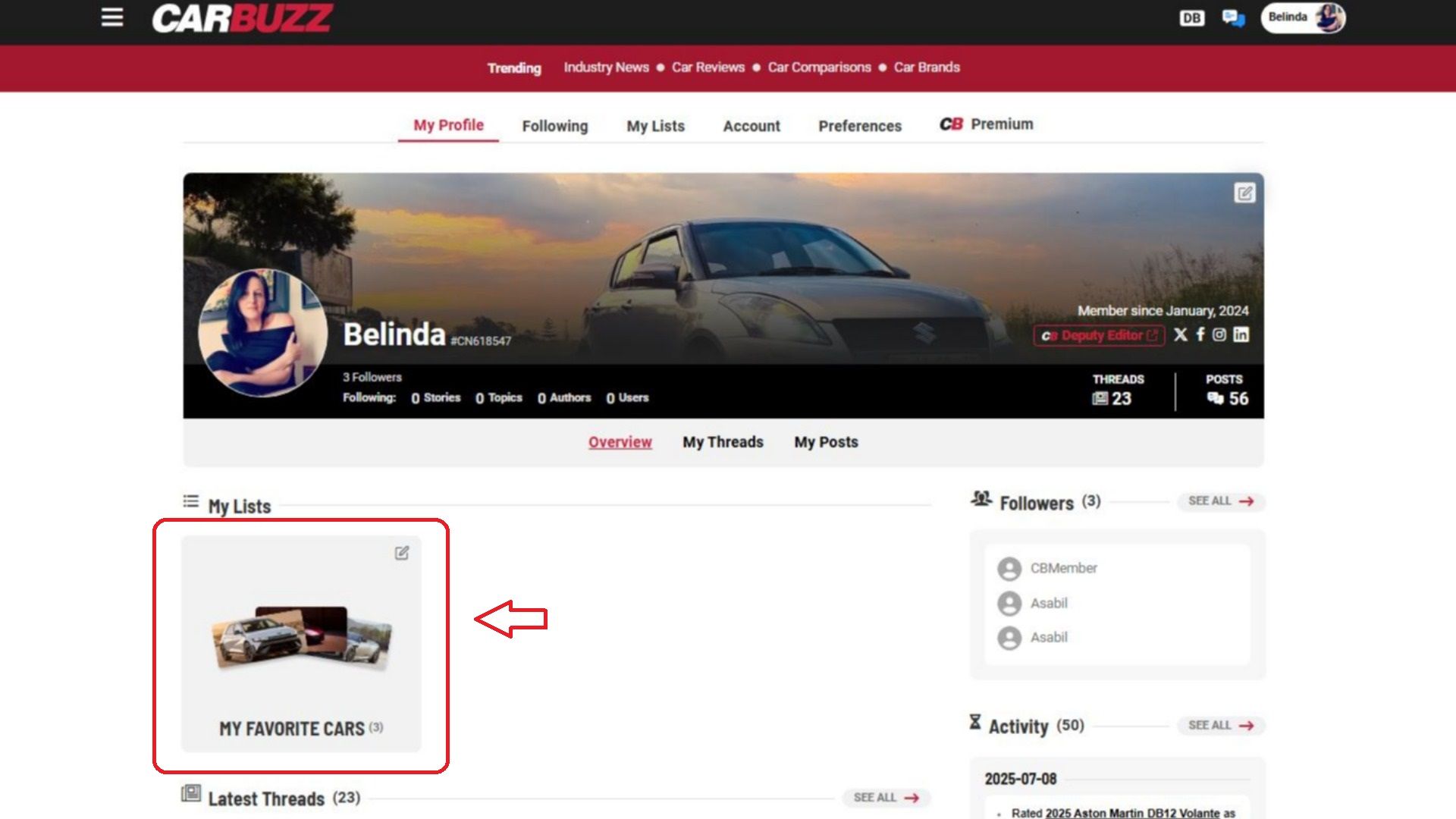
Task: Open 2025 Aston Martin DB12 Volante link
Action: coord(1132,813)
